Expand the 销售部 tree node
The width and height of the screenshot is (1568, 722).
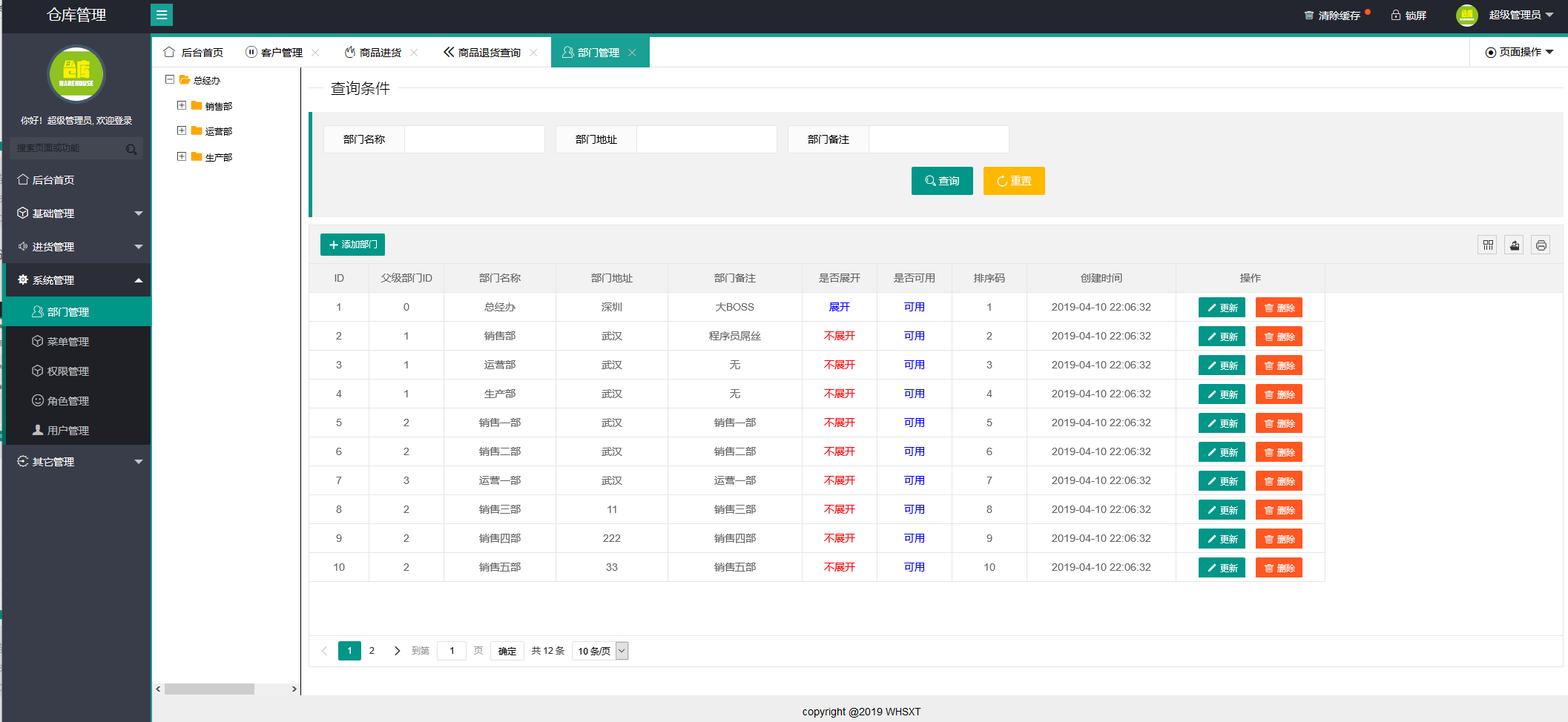[182, 105]
